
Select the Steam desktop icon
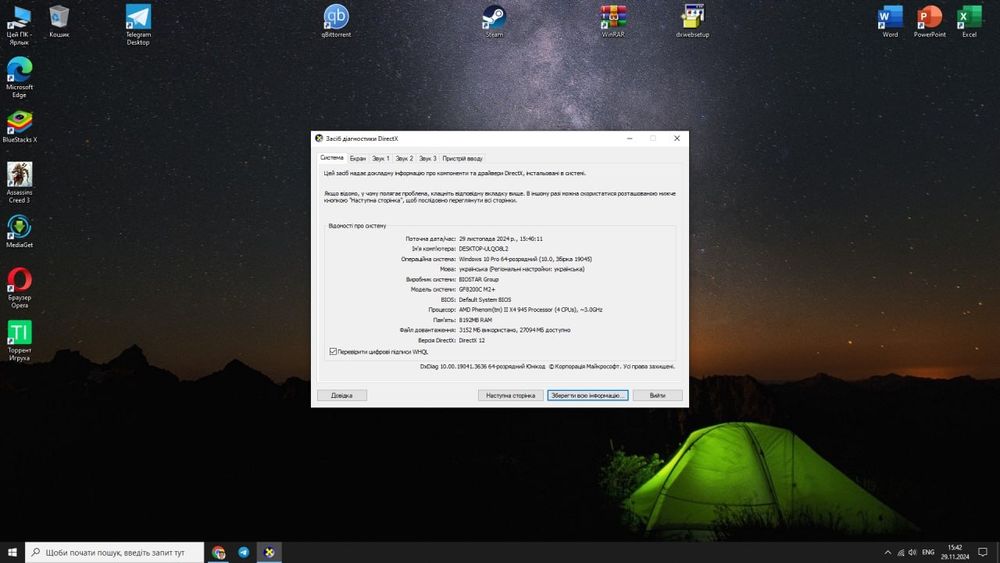[x=494, y=22]
